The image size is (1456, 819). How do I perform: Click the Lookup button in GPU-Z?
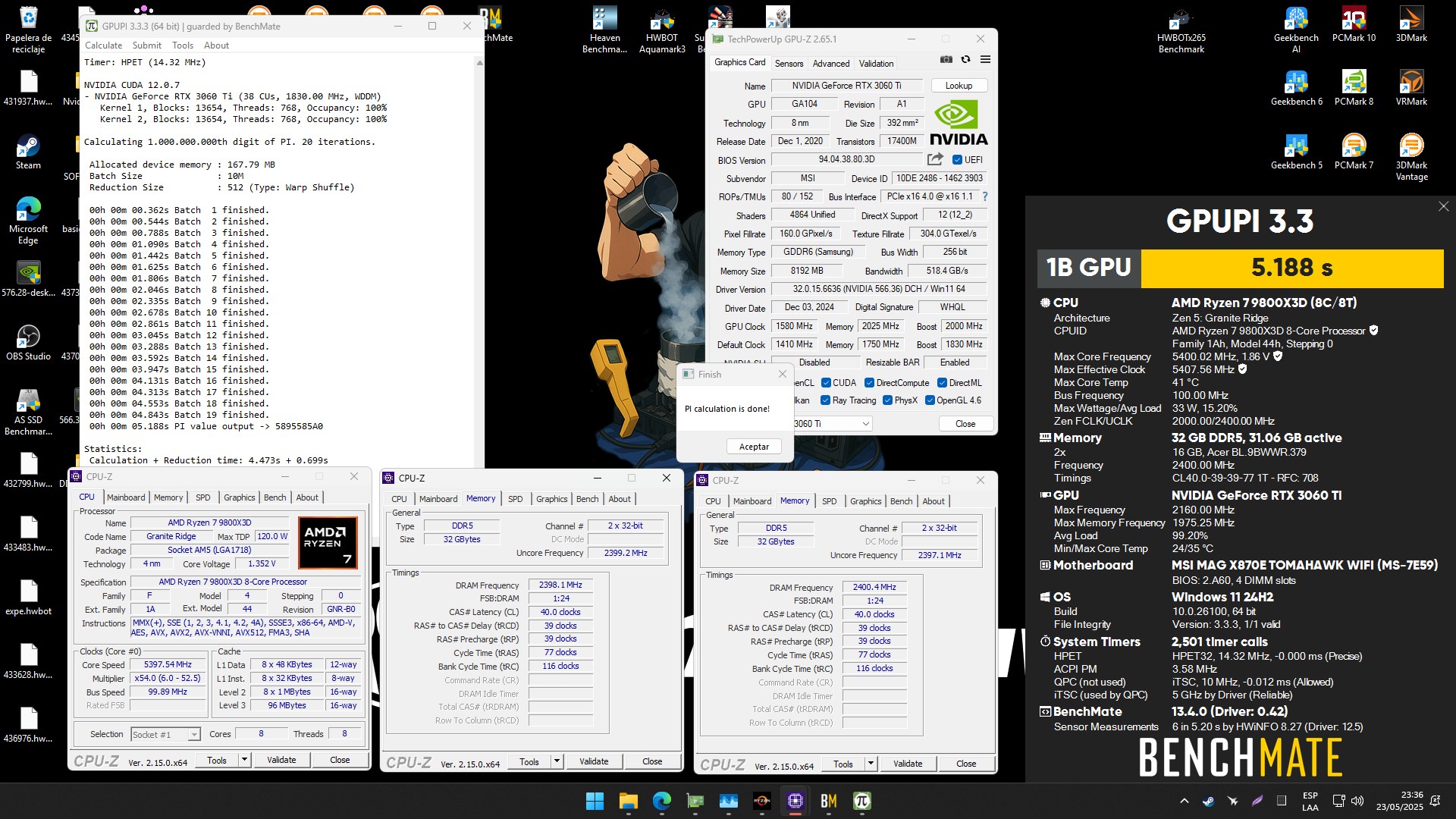point(959,86)
